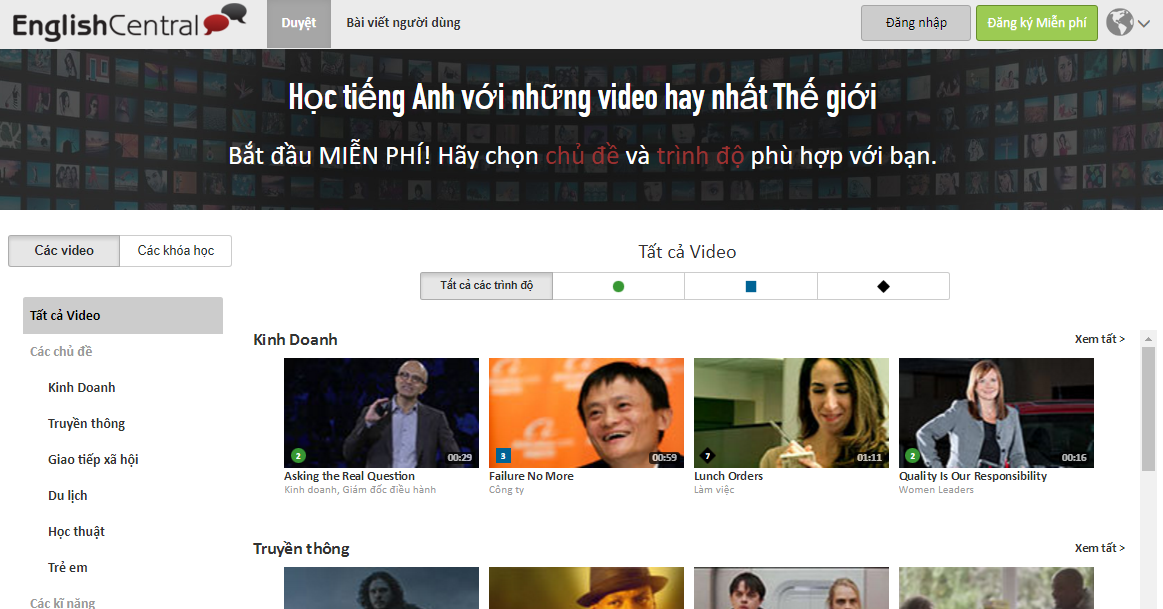Click 'Xem tất' next to Kinh Doanh
1163x609 pixels.
point(1100,339)
